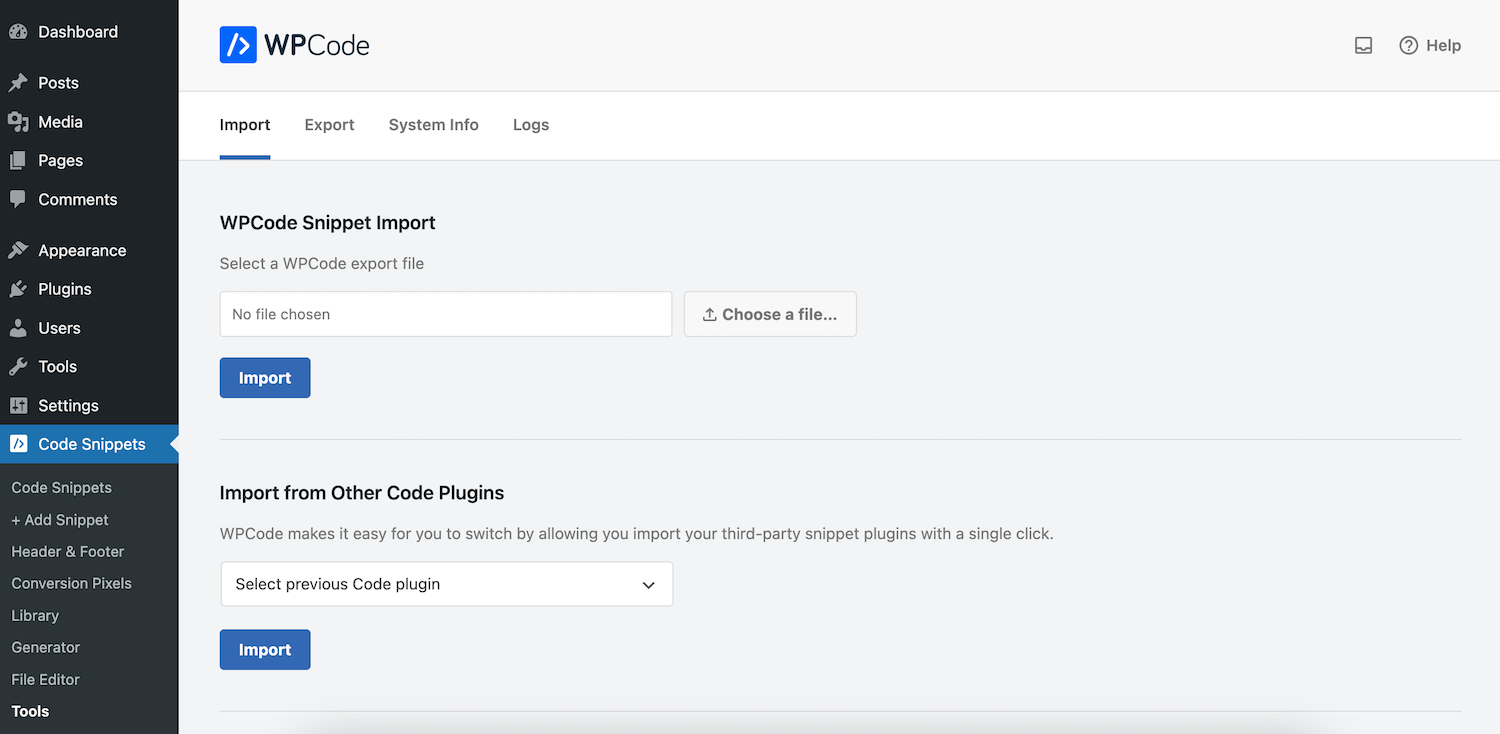Viewport: 1500px width, 734px height.
Task: Click the Users person icon
Action: [x=18, y=328]
